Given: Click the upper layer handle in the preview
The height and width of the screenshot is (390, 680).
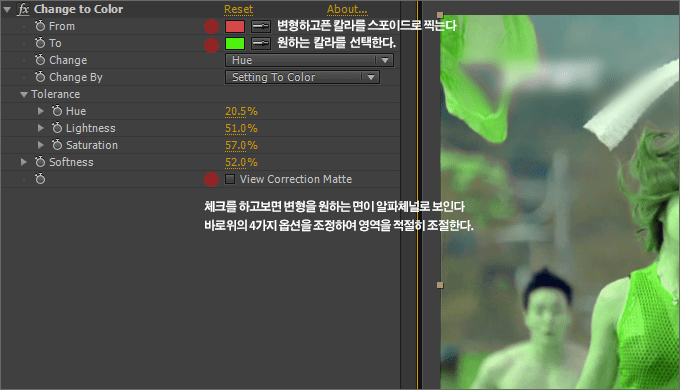Looking at the screenshot, I should (440, 15).
